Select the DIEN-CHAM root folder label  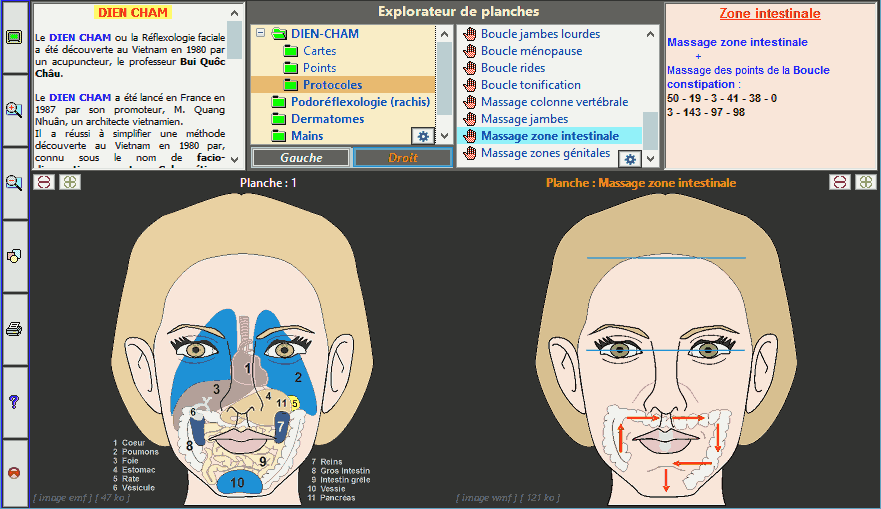[x=325, y=34]
